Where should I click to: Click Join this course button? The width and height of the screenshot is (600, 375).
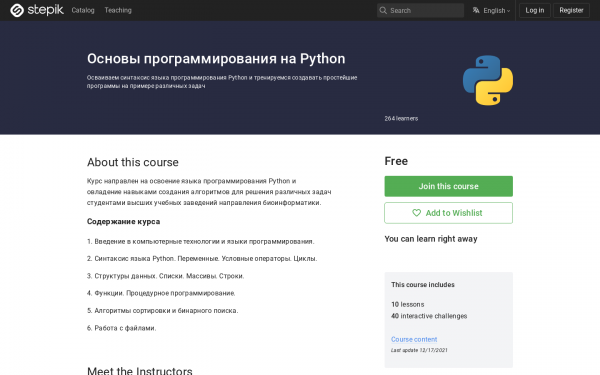pyautogui.click(x=448, y=186)
